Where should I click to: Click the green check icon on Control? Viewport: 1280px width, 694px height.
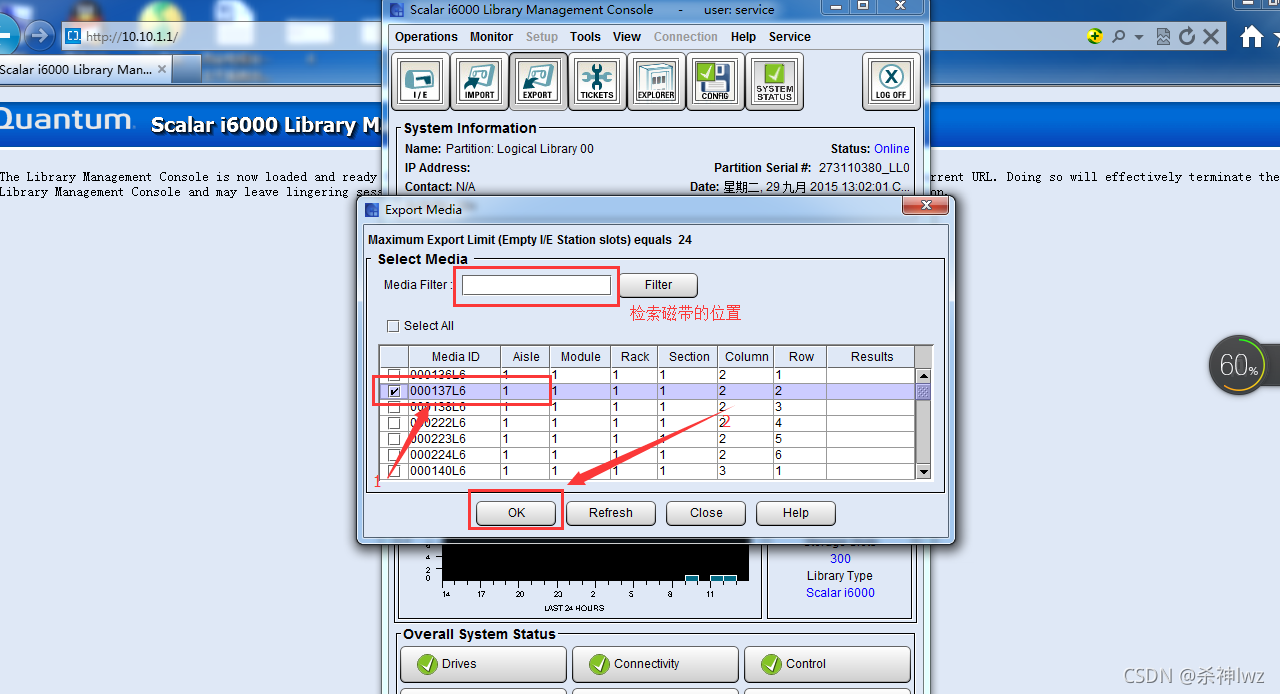click(x=771, y=664)
